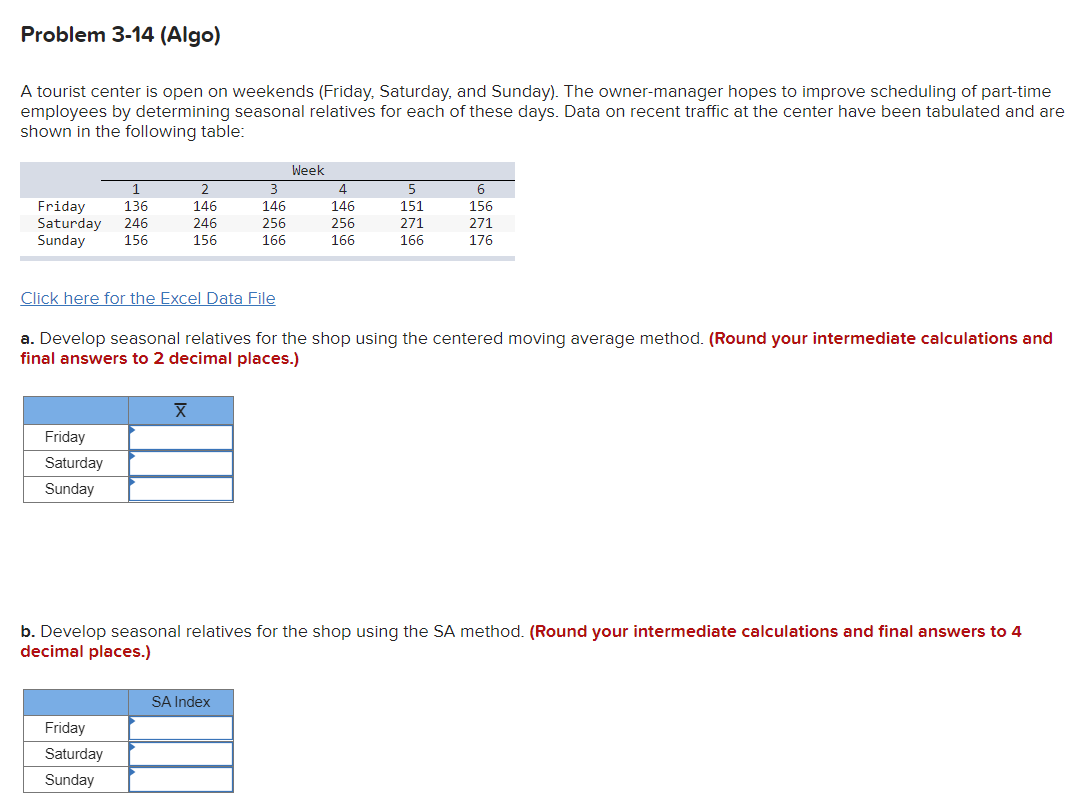
Task: Click the blue triangle marker in Friday X̄ cell
Action: tap(131, 430)
